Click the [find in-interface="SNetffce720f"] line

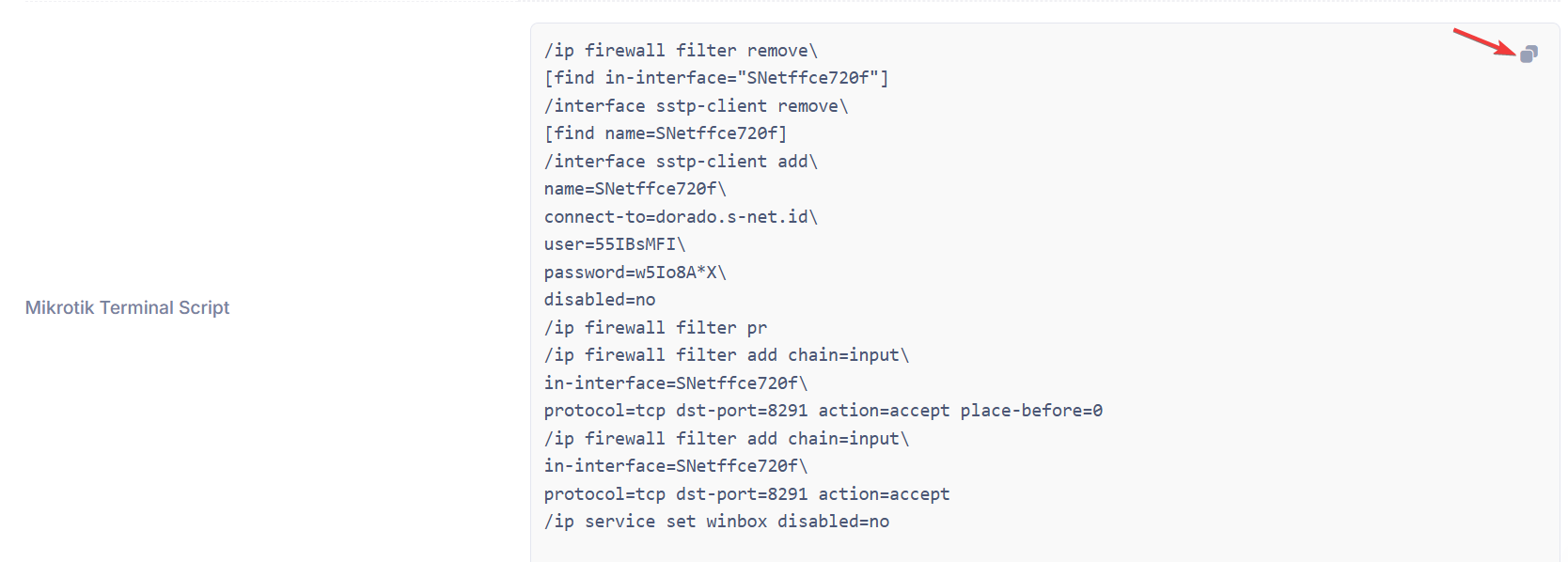[716, 78]
